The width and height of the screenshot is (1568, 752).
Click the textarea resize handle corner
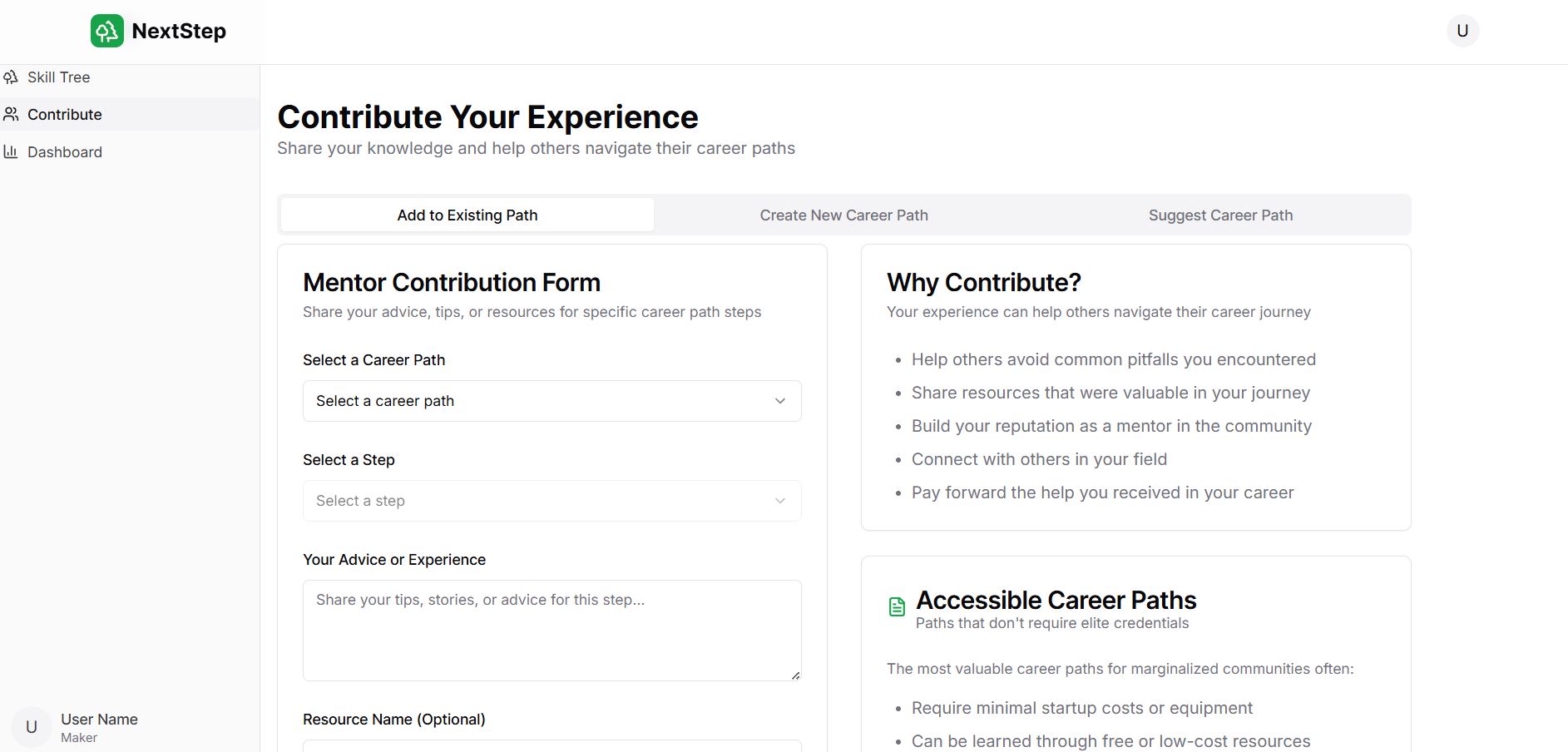coord(796,675)
